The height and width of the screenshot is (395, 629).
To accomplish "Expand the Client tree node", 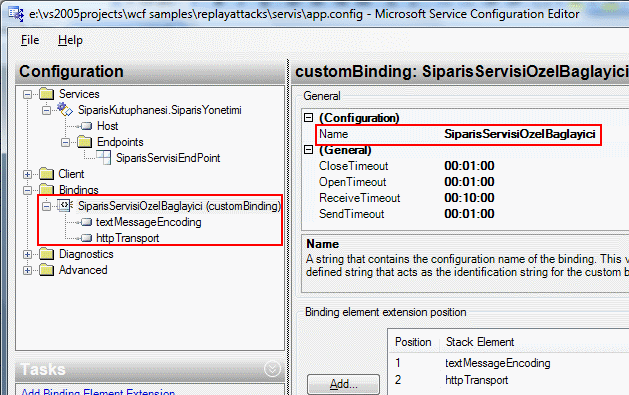I will (x=27, y=174).
